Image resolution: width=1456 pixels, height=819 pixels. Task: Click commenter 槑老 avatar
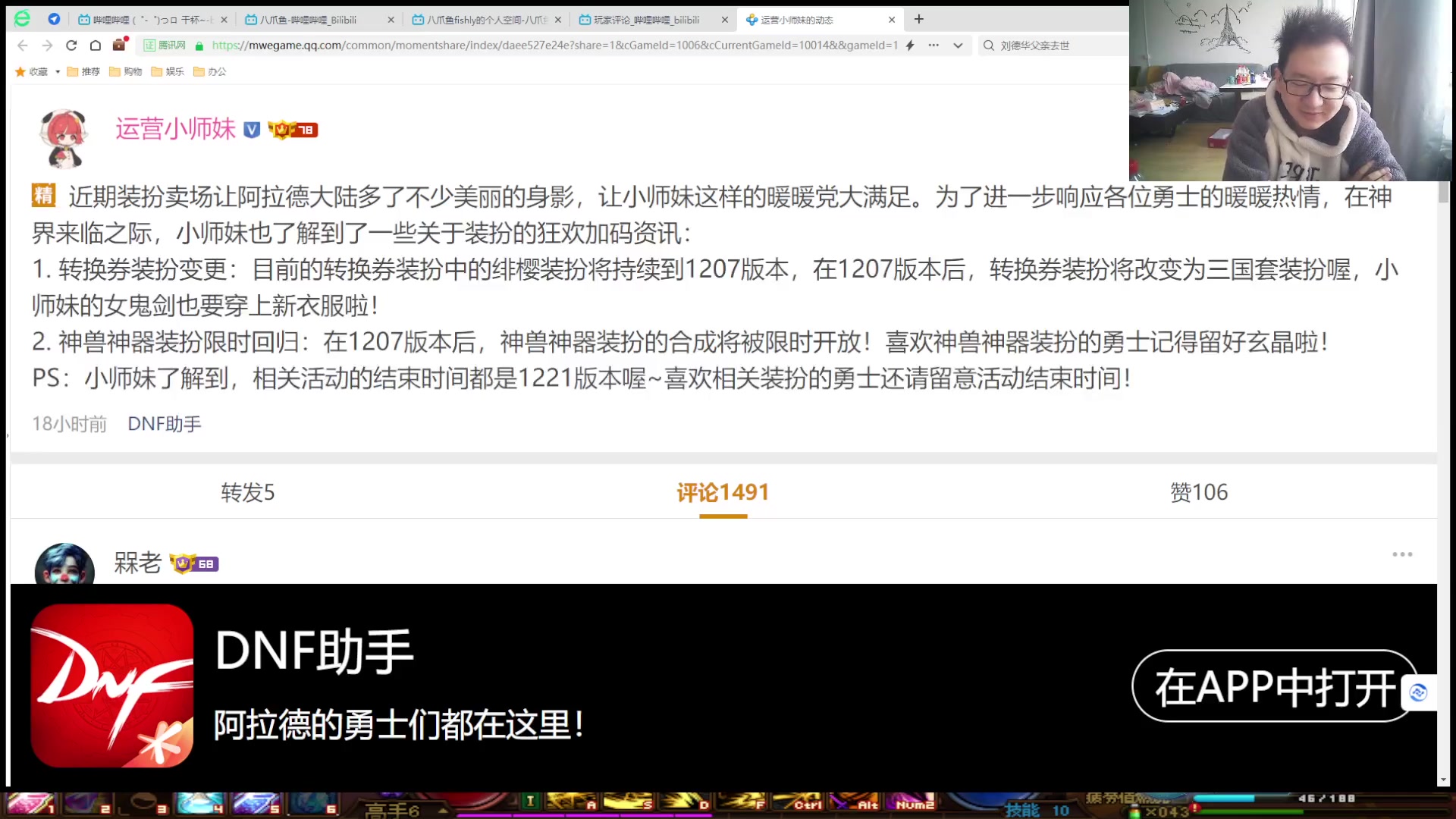click(64, 563)
